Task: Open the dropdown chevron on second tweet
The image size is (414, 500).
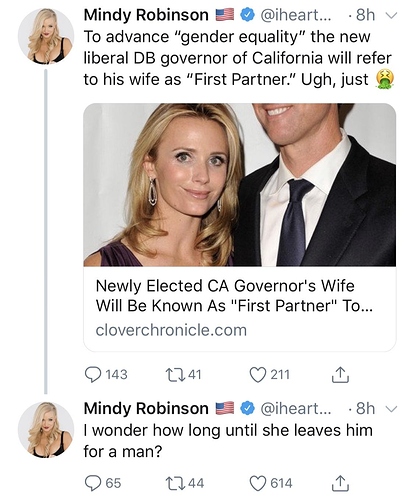Action: coord(392,409)
